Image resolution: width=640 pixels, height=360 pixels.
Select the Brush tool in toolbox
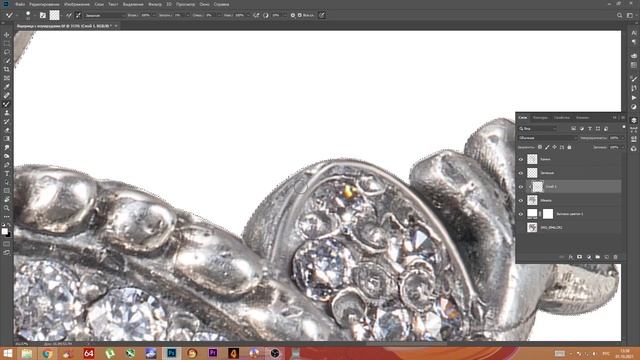tap(7, 104)
